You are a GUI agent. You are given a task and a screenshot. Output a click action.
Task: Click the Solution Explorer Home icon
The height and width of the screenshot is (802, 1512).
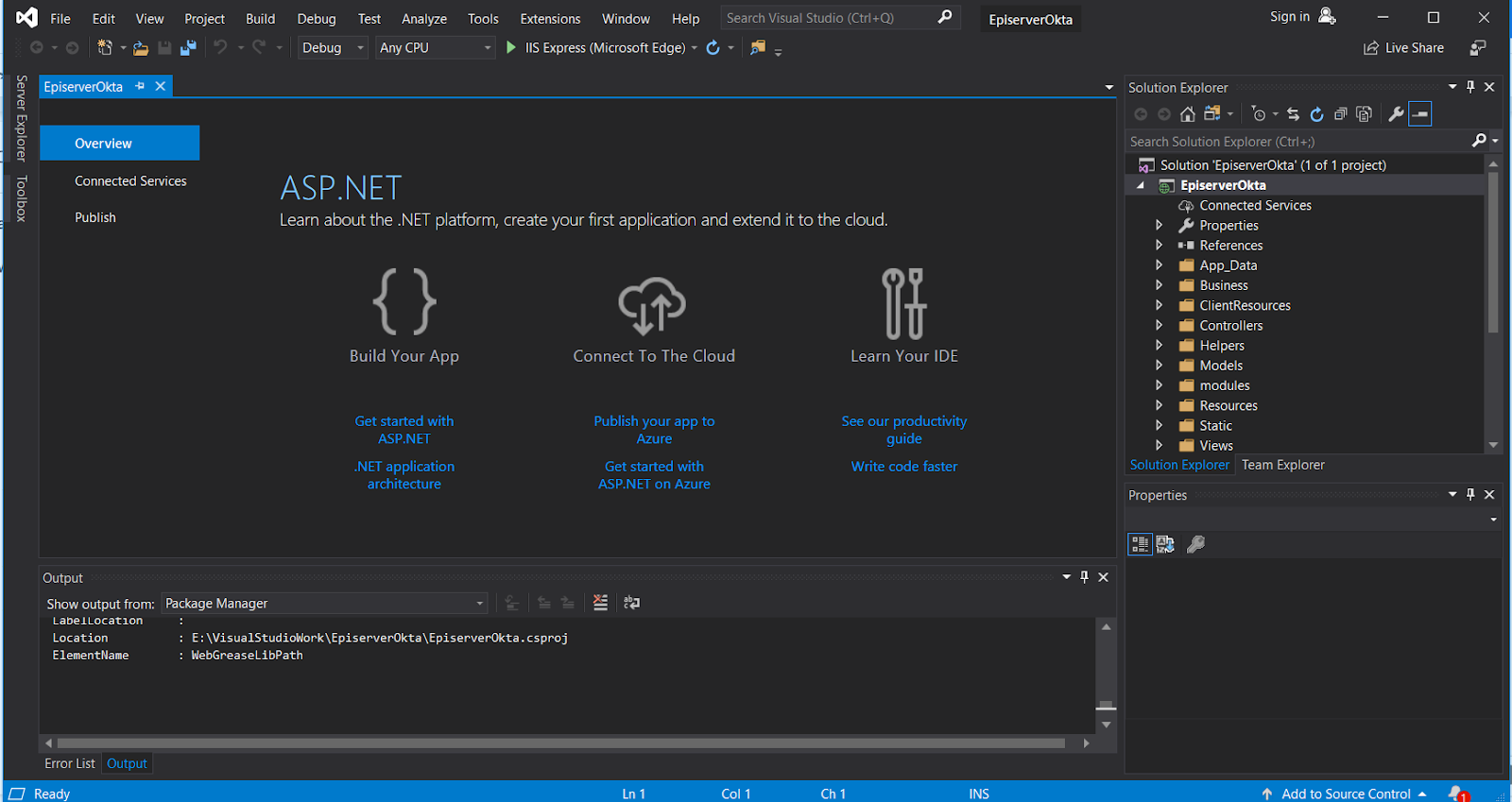tap(1188, 114)
